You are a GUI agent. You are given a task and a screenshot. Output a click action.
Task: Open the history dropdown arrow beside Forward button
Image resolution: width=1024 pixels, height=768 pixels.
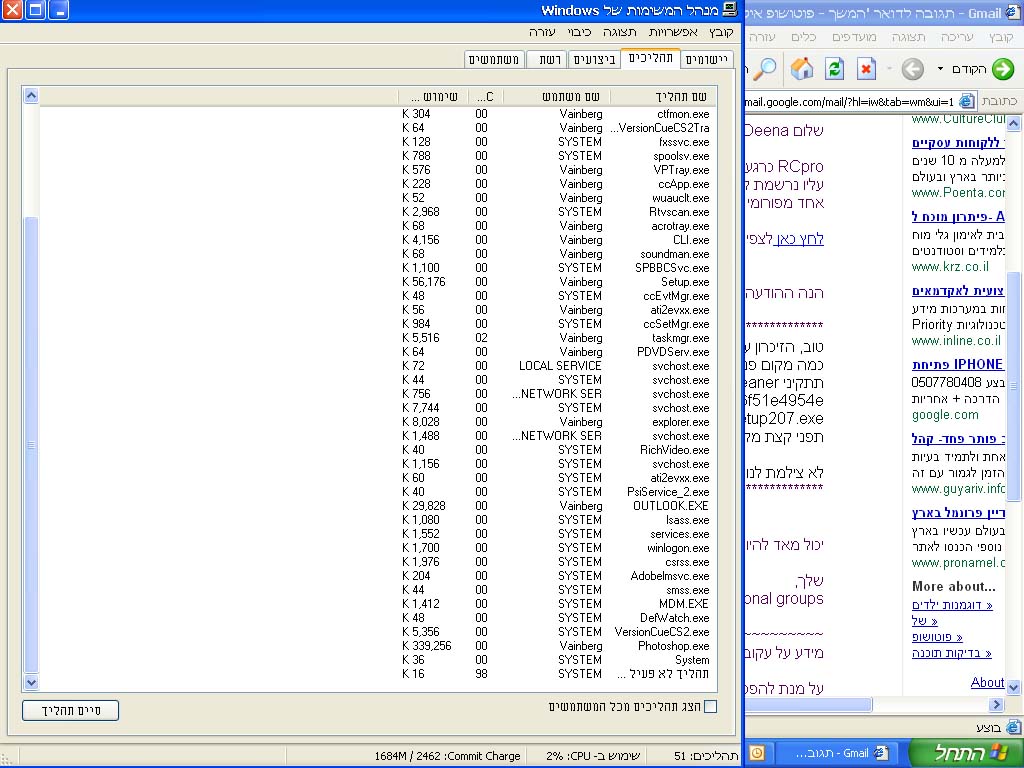[x=941, y=69]
